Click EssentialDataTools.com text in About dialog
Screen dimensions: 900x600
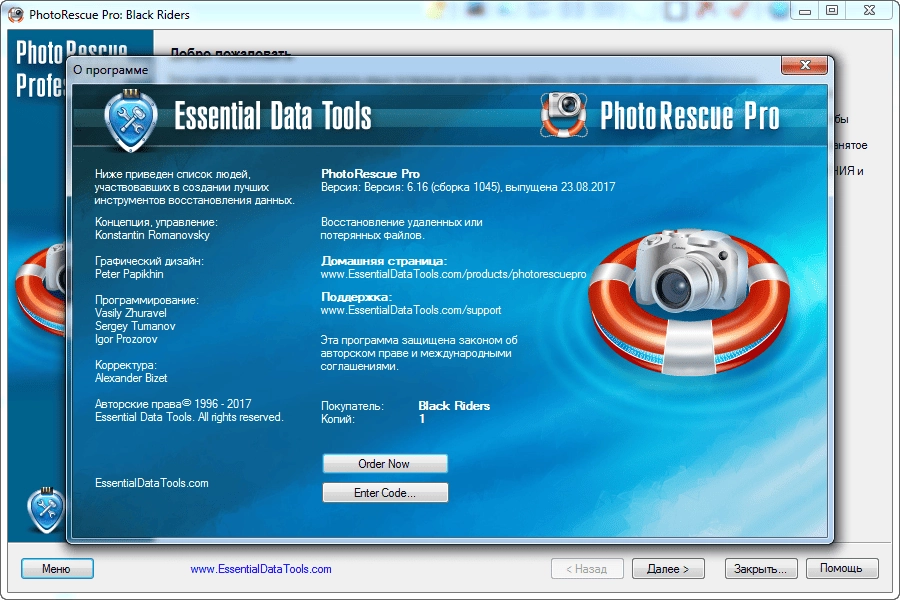(x=152, y=483)
